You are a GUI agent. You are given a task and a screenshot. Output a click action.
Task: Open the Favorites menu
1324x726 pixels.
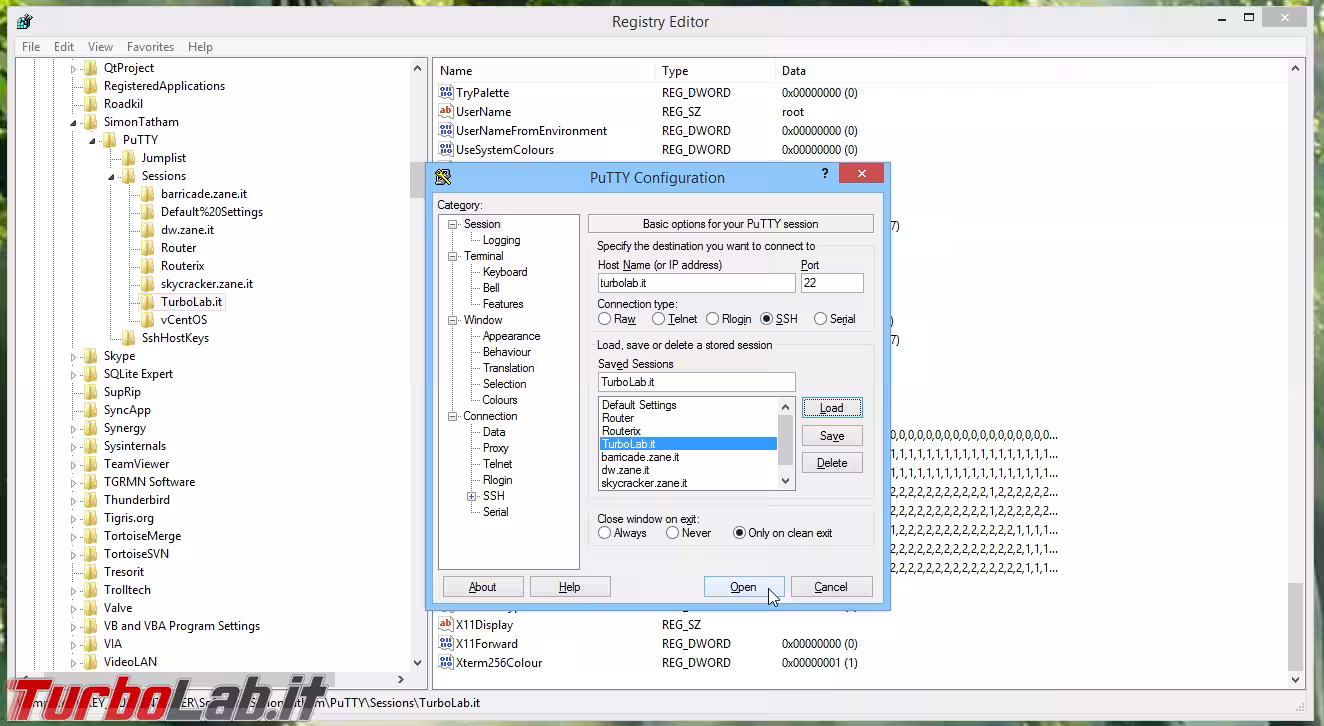tap(150, 46)
